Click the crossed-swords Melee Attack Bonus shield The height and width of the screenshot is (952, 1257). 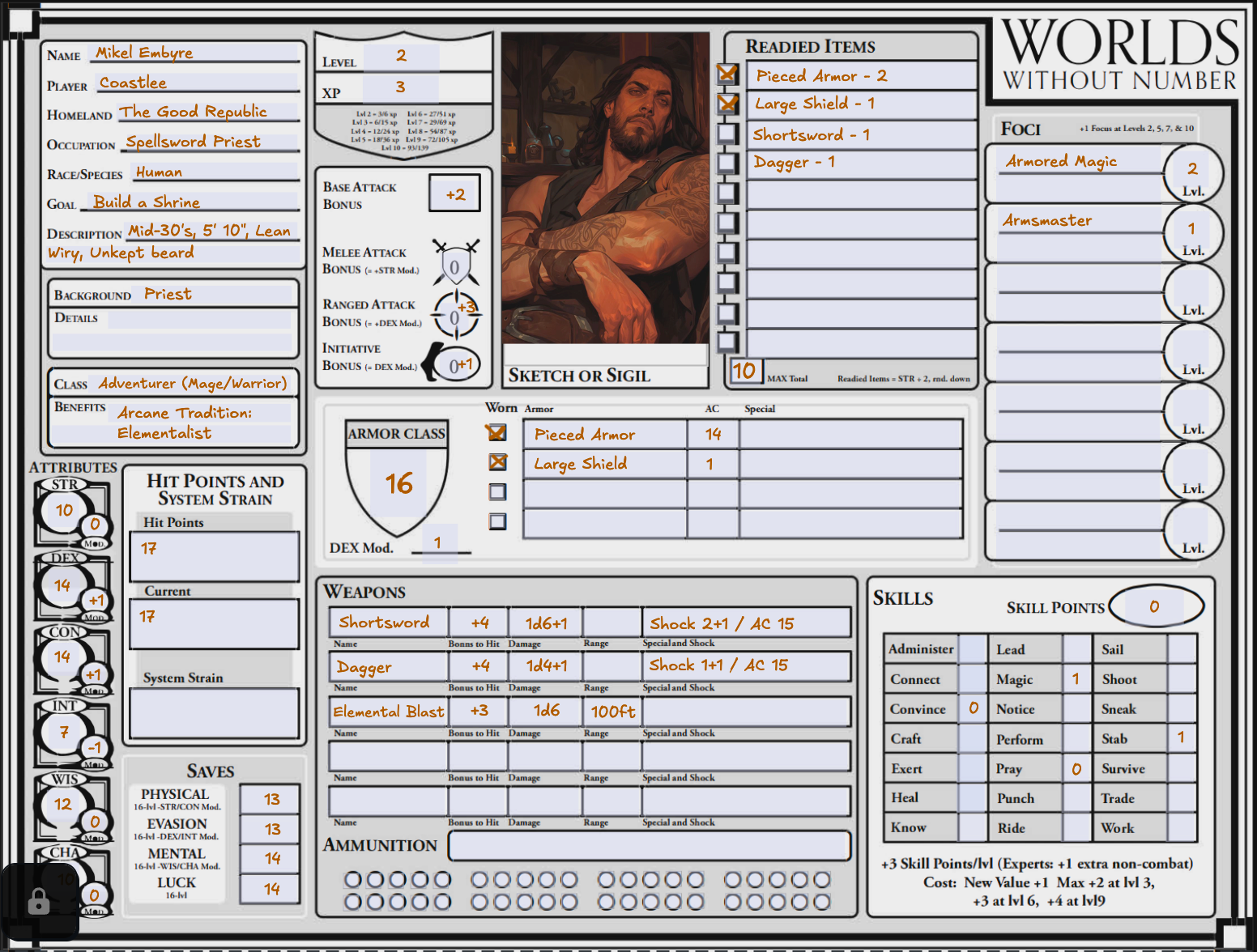click(455, 266)
